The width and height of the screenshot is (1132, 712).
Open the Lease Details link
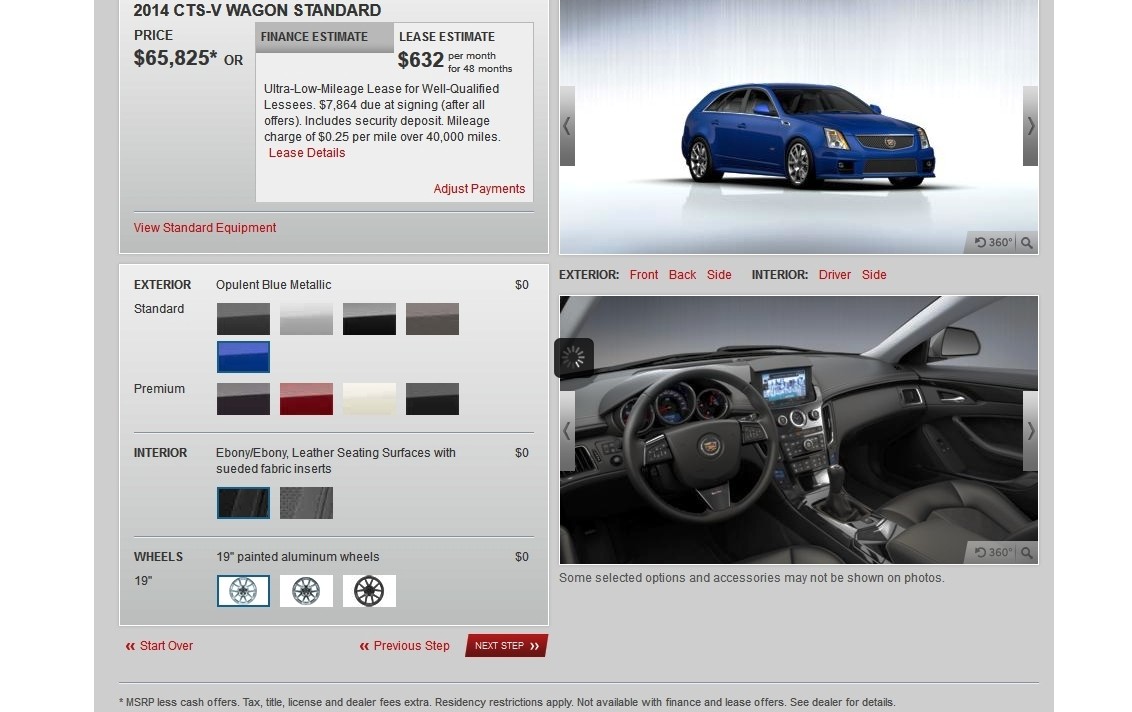307,153
